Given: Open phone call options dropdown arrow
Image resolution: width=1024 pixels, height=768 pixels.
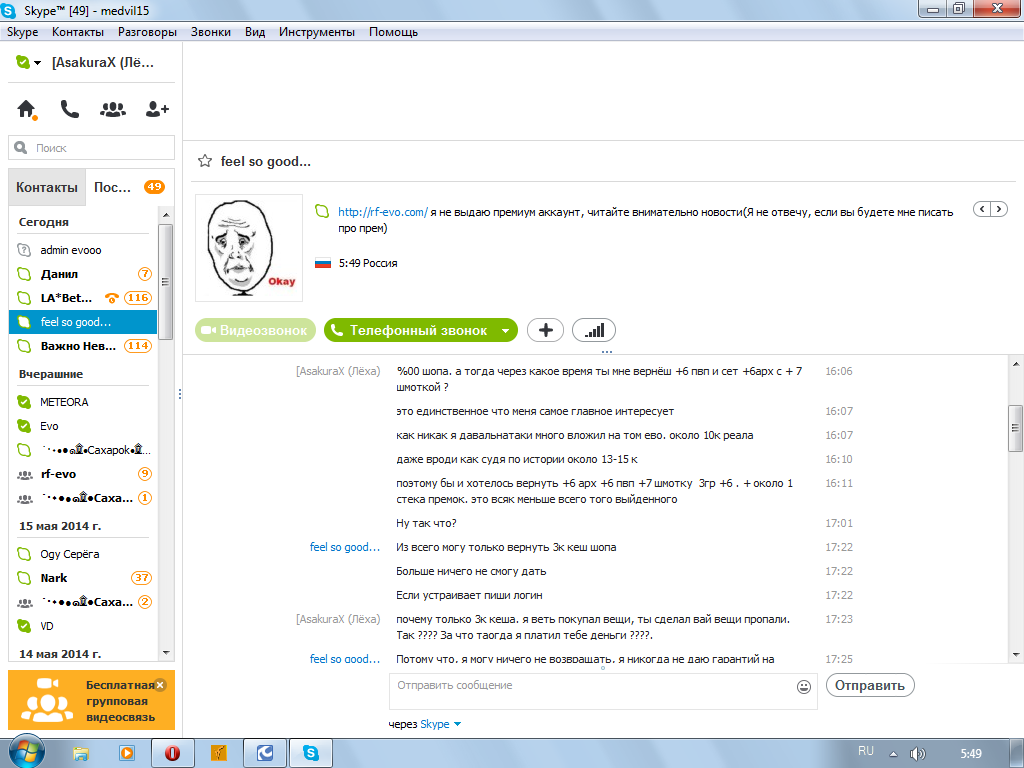Looking at the screenshot, I should (x=505, y=330).
